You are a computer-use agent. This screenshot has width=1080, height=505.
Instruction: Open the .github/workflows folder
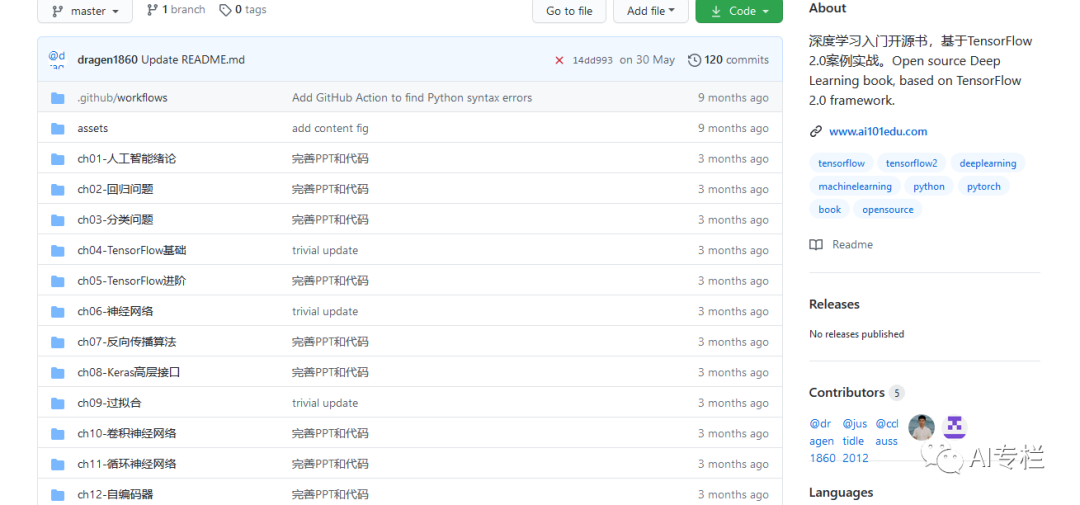(x=123, y=98)
